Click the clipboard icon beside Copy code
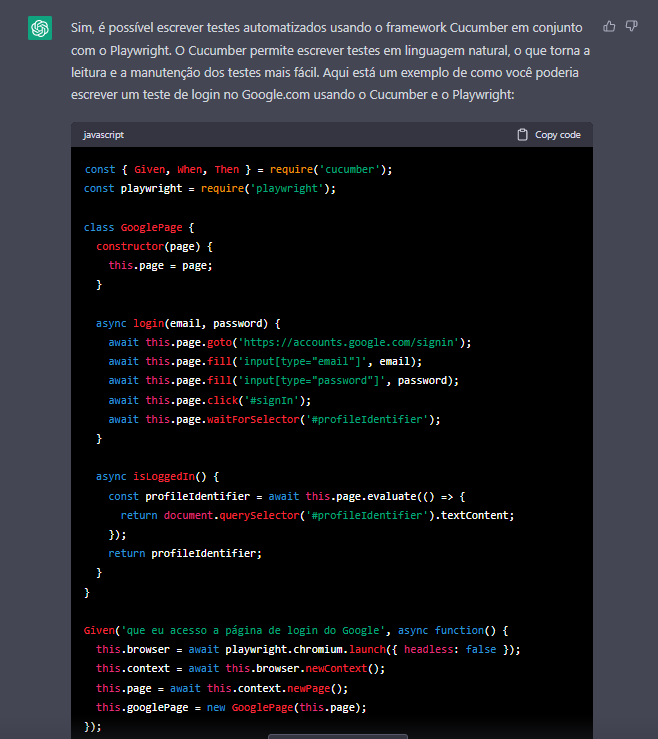Viewport: 658px width, 739px height. point(522,135)
